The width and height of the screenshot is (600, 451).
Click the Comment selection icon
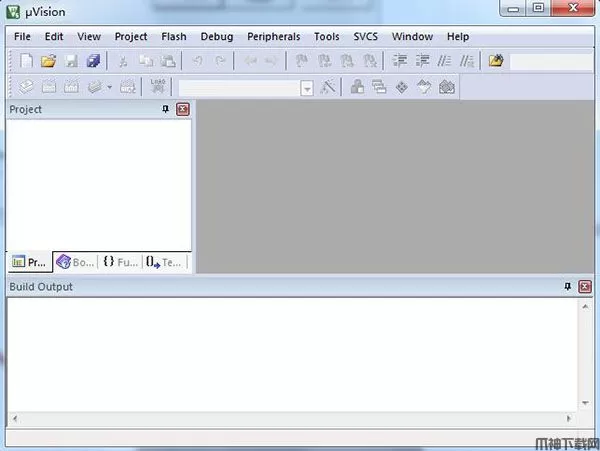coord(444,61)
